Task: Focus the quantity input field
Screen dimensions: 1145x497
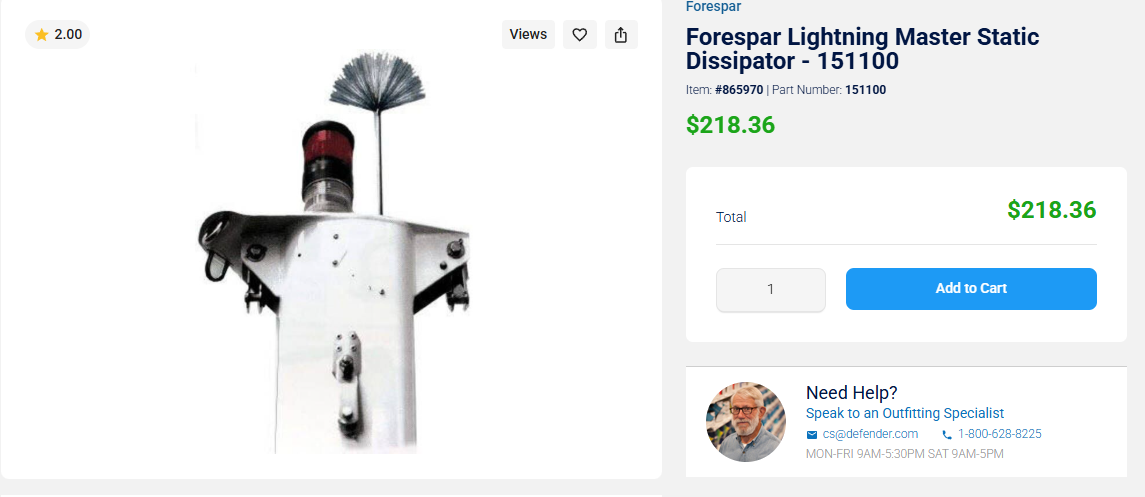Action: (770, 289)
